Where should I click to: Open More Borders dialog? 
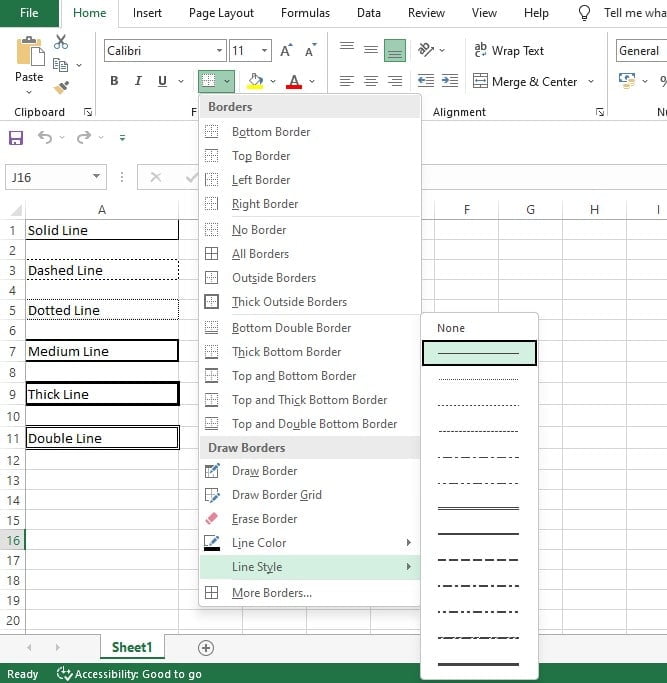click(x=310, y=593)
